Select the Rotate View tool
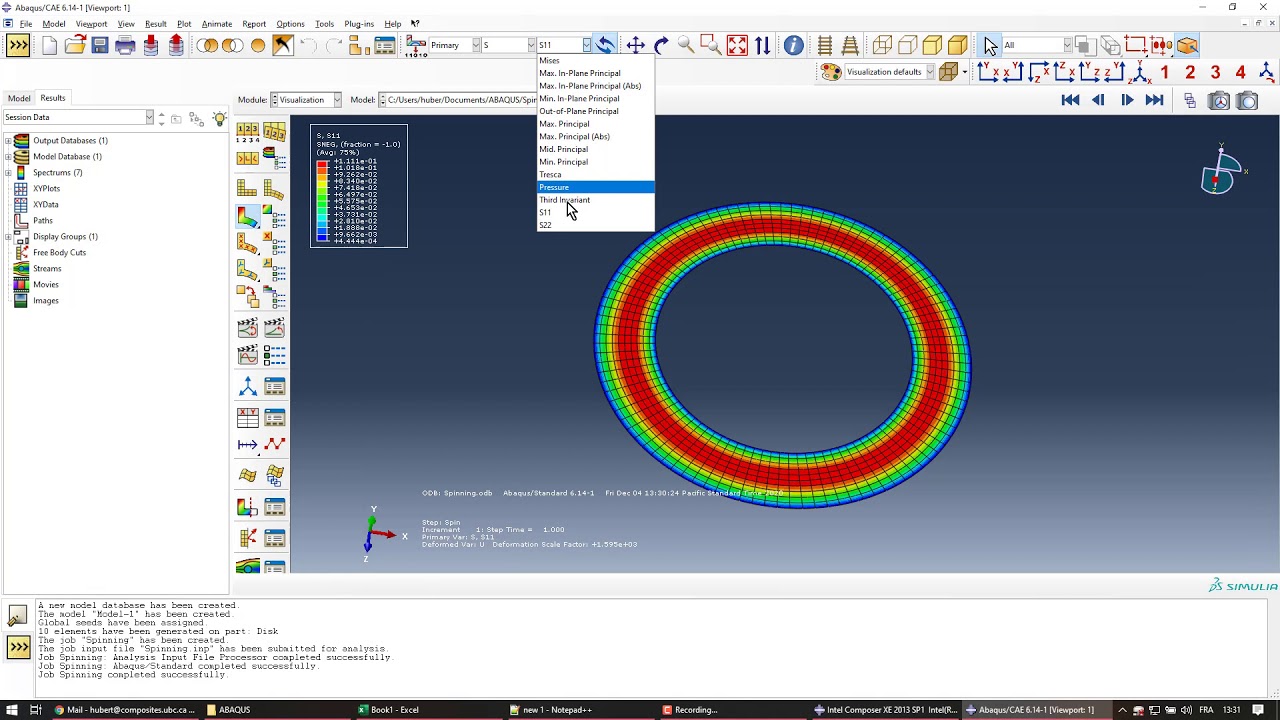This screenshot has height=720, width=1280. click(x=660, y=45)
